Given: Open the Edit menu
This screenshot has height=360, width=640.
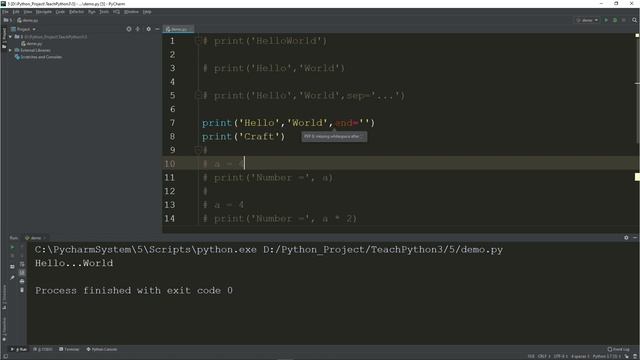Looking at the screenshot, I should point(16,12).
